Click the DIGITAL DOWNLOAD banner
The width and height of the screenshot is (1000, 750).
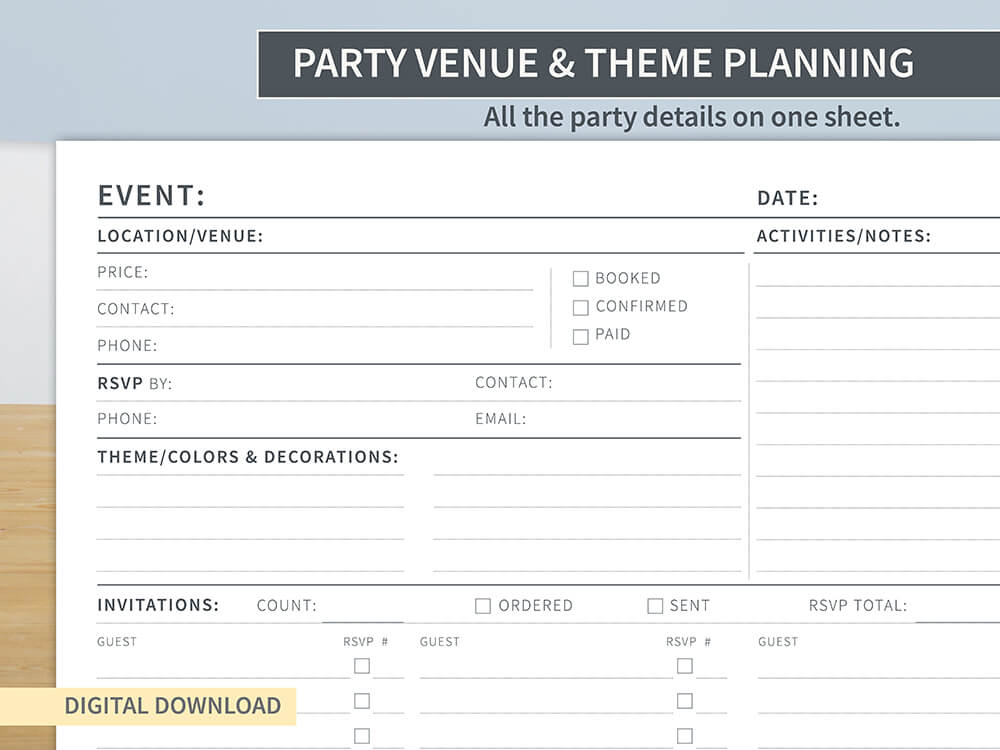[148, 706]
